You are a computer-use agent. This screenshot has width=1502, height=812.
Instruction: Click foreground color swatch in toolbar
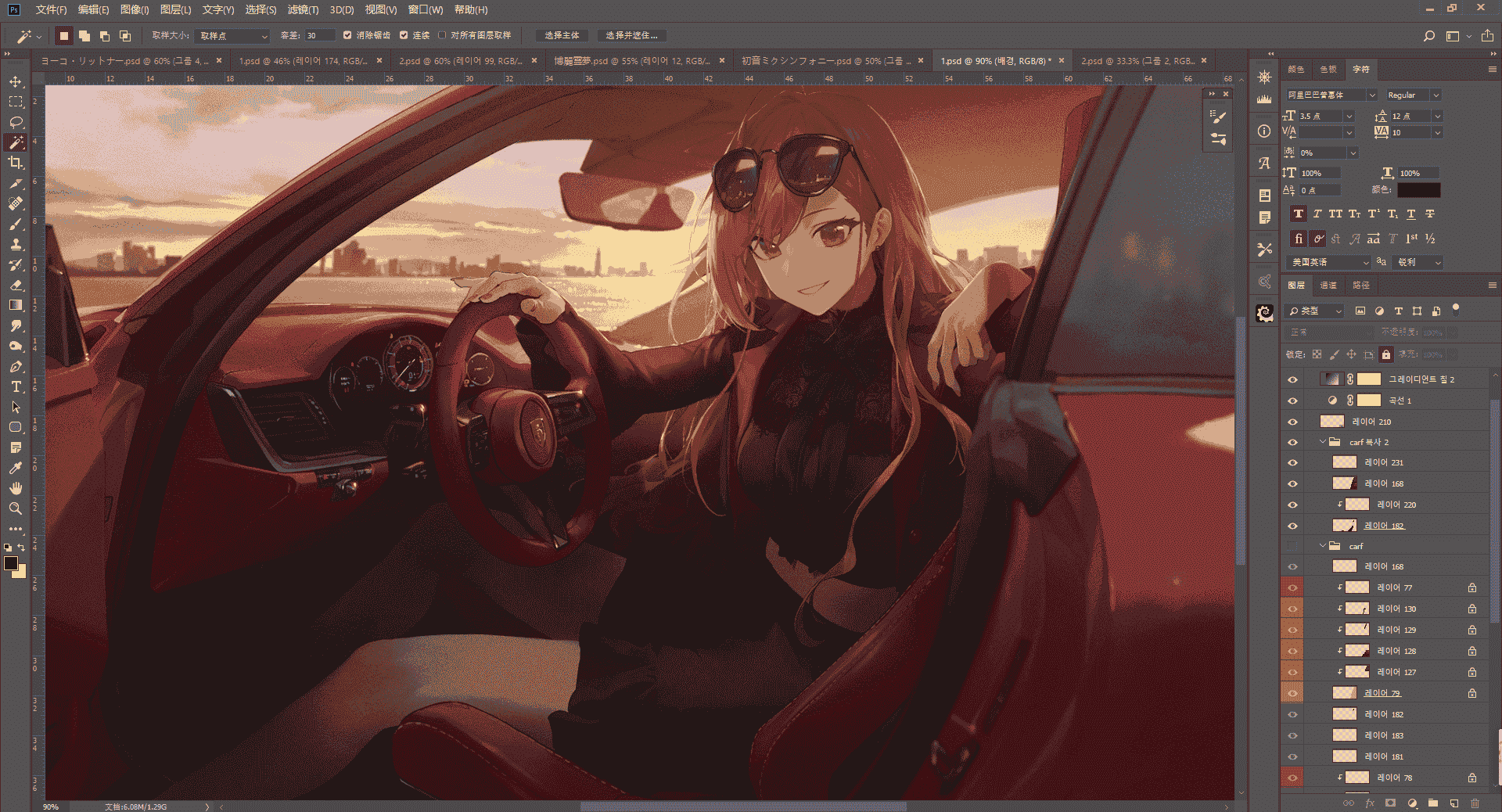(11, 563)
